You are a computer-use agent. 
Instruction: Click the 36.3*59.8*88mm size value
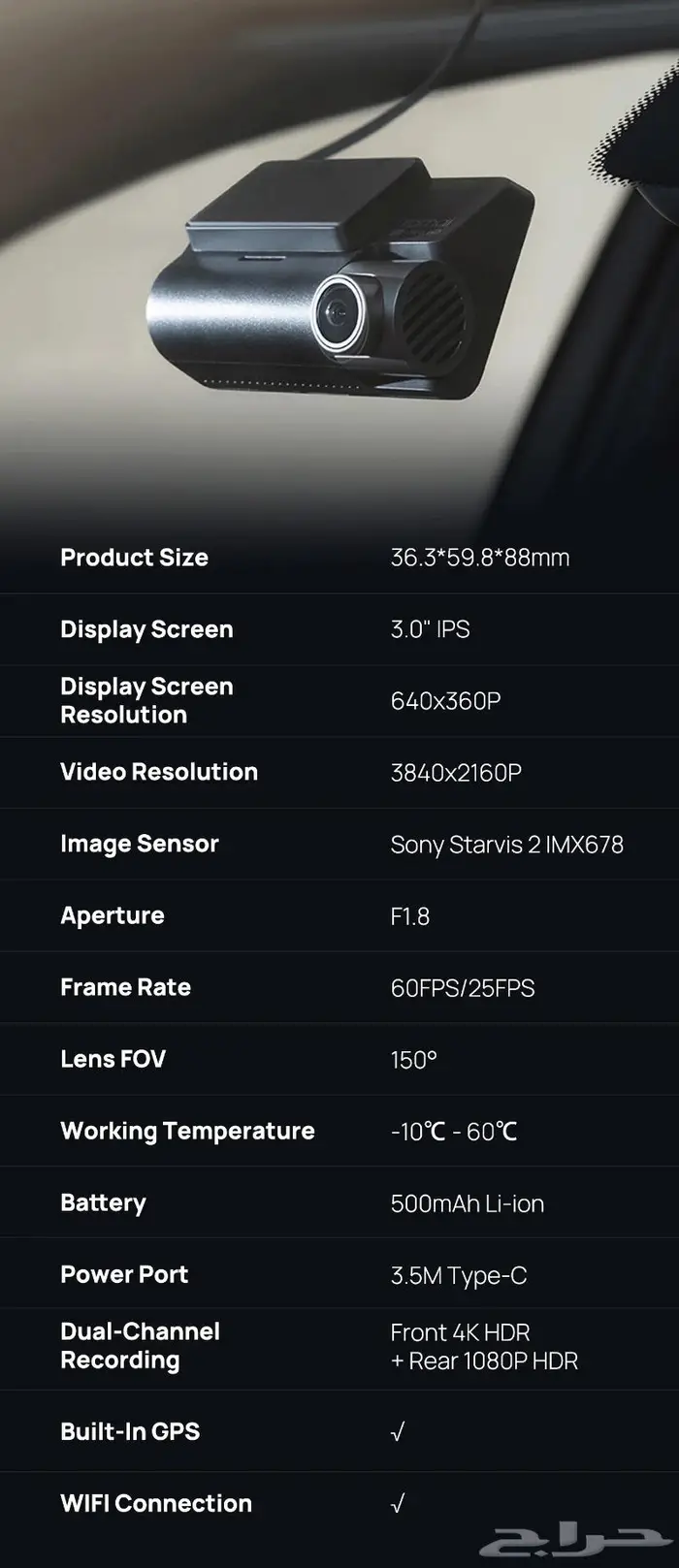479,558
